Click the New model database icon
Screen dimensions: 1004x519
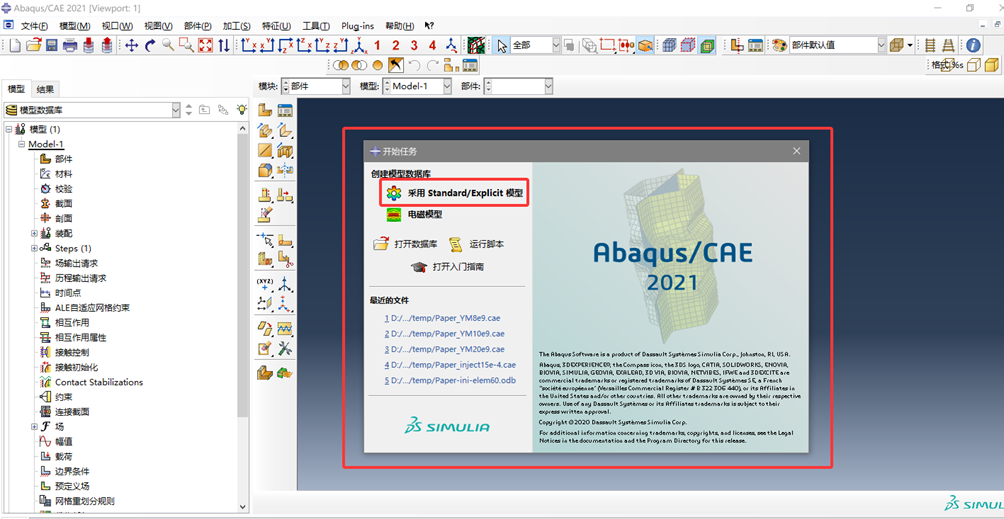(x=14, y=45)
